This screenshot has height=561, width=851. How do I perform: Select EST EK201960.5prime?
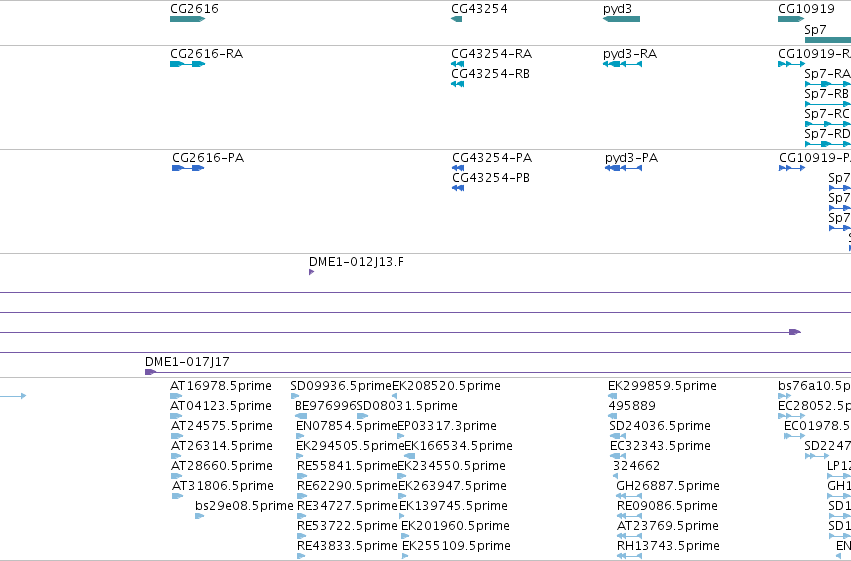(x=455, y=526)
